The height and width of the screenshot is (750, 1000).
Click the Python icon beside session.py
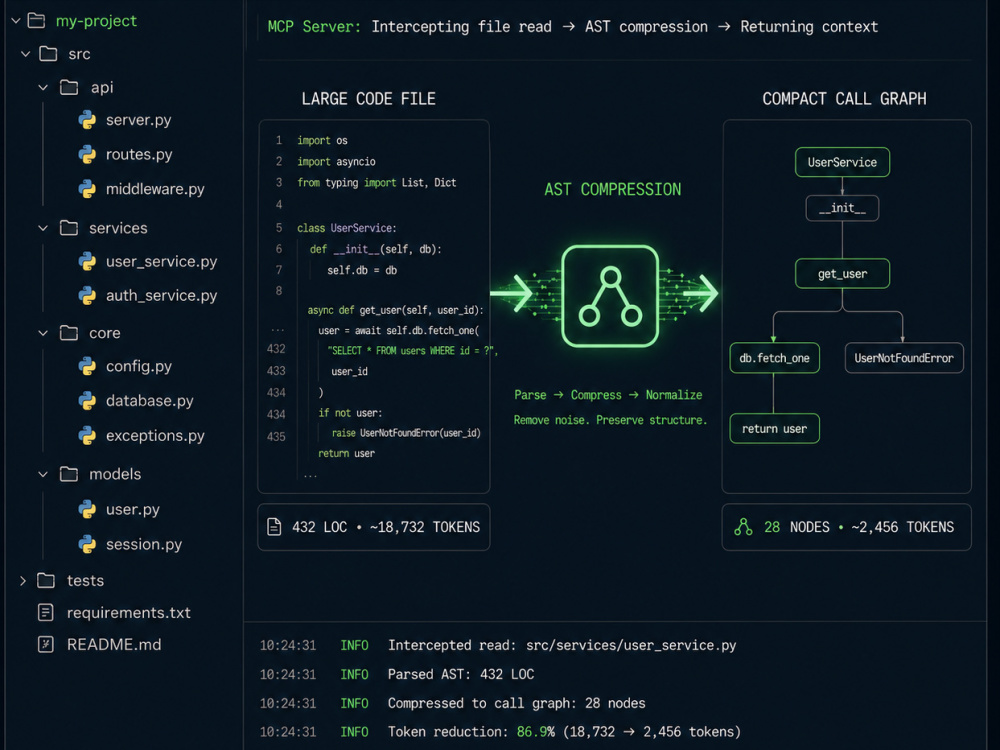pyautogui.click(x=87, y=544)
